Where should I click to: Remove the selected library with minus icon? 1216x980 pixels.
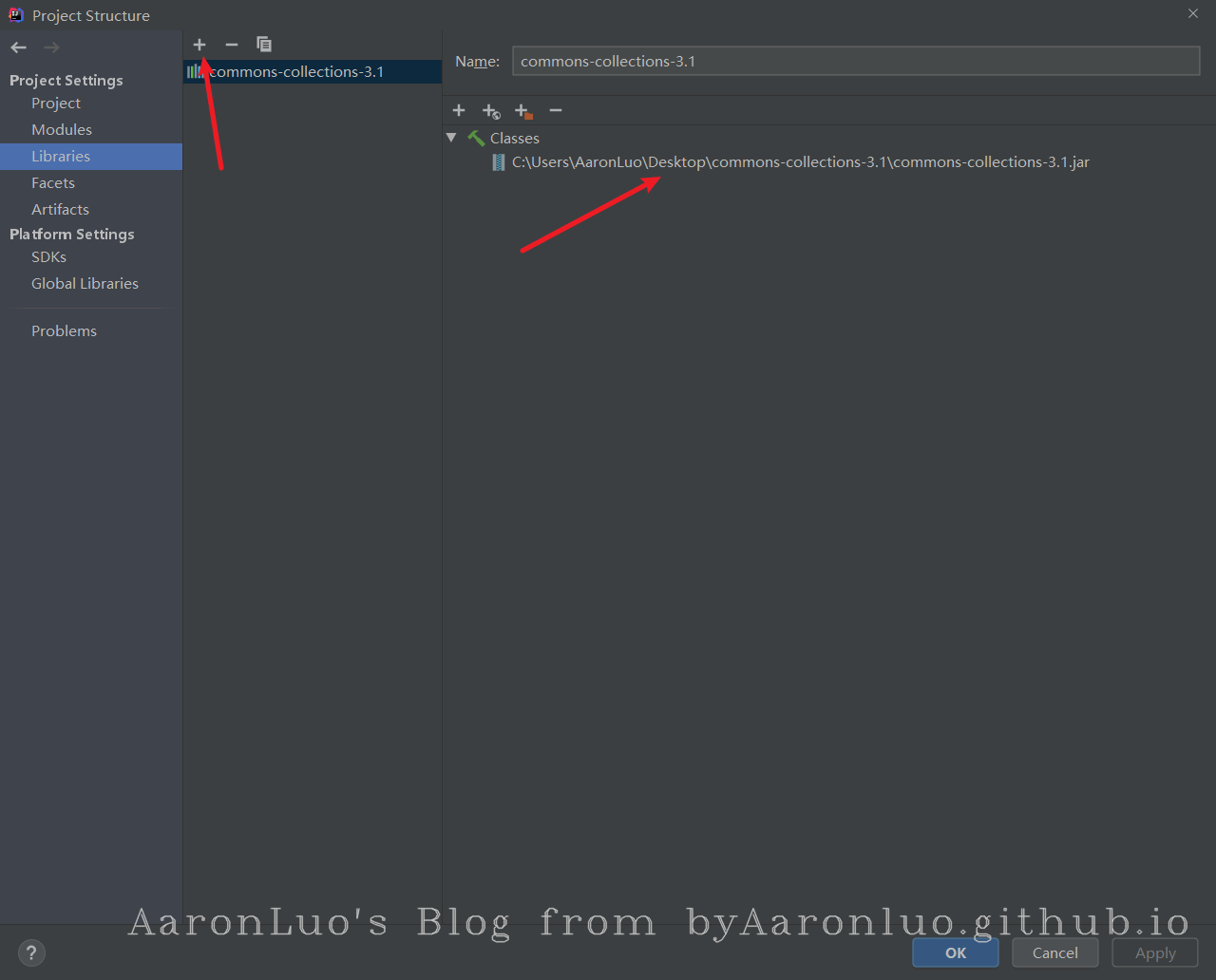pos(231,45)
